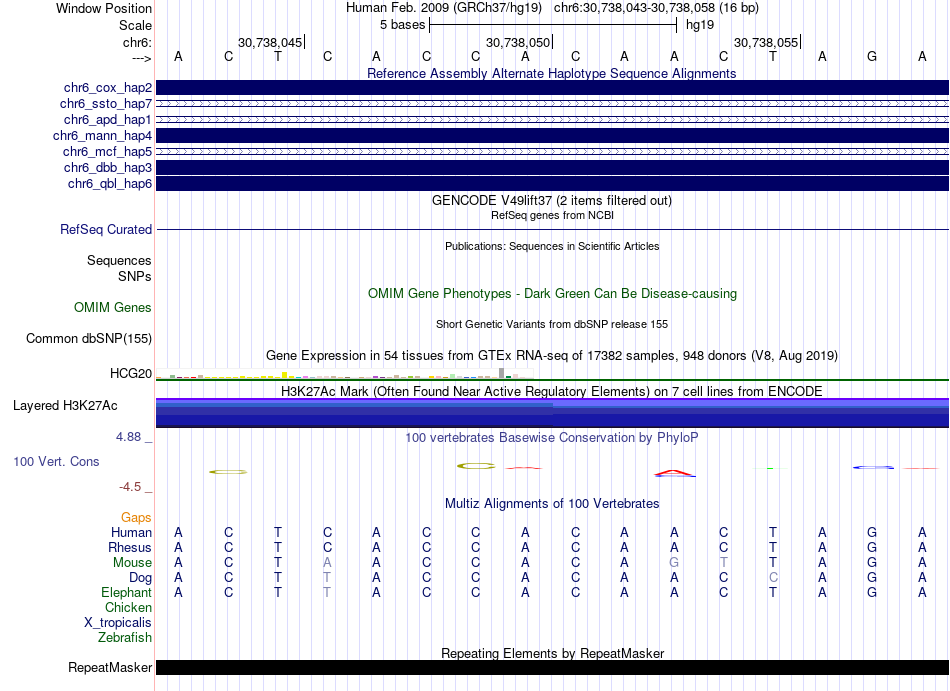950x691 pixels.
Task: Click the OMIM Genes label
Action: 113,308
